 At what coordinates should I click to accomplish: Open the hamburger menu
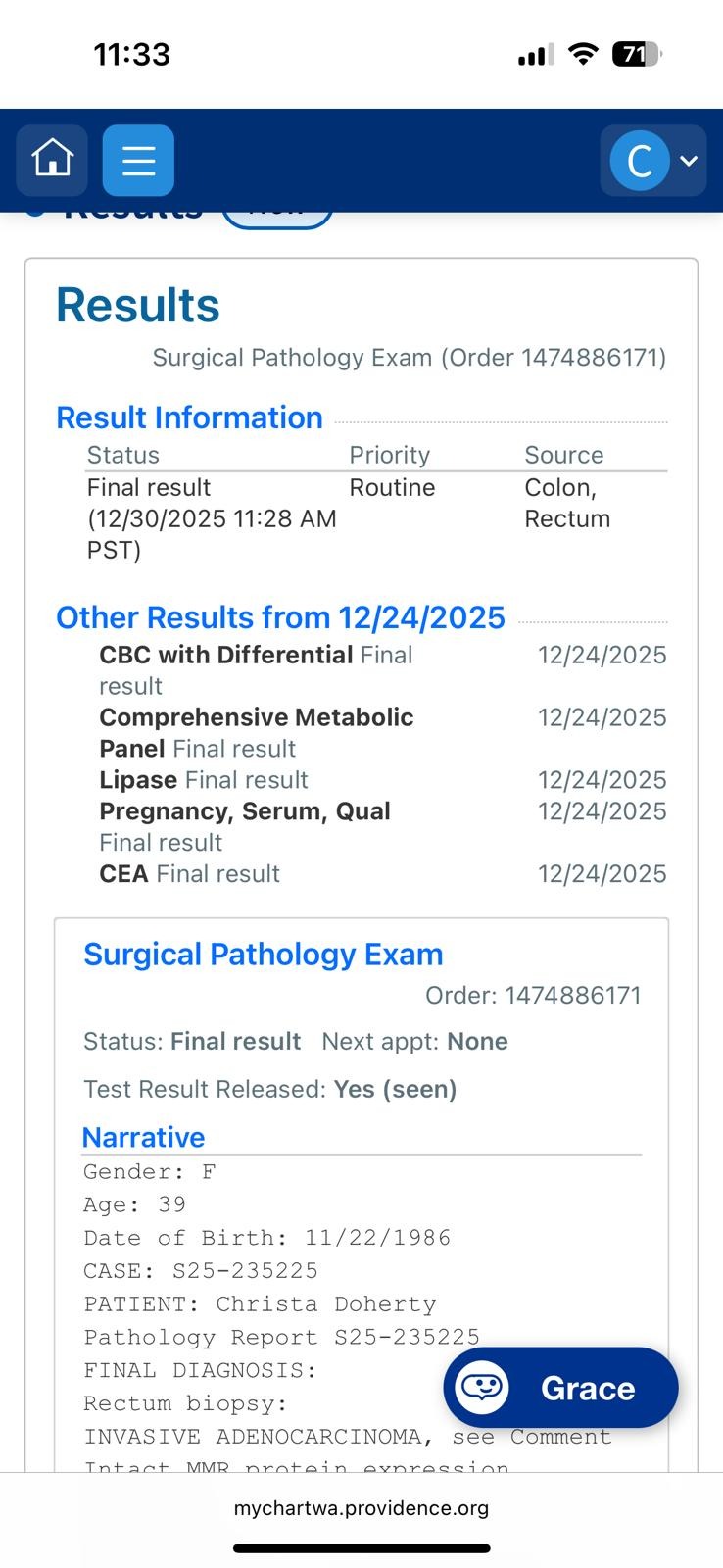point(138,160)
